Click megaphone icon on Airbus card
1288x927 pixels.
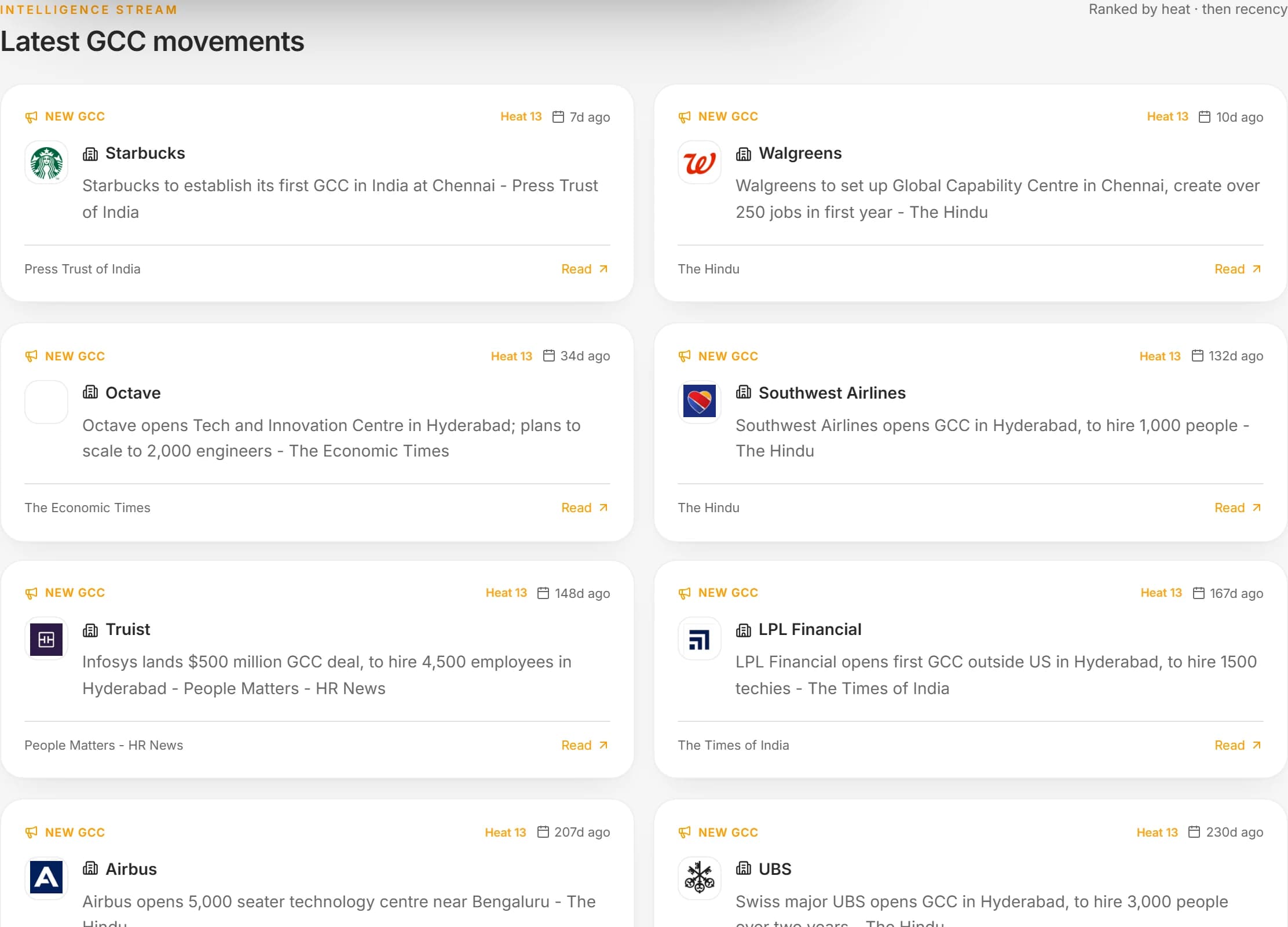coord(31,833)
